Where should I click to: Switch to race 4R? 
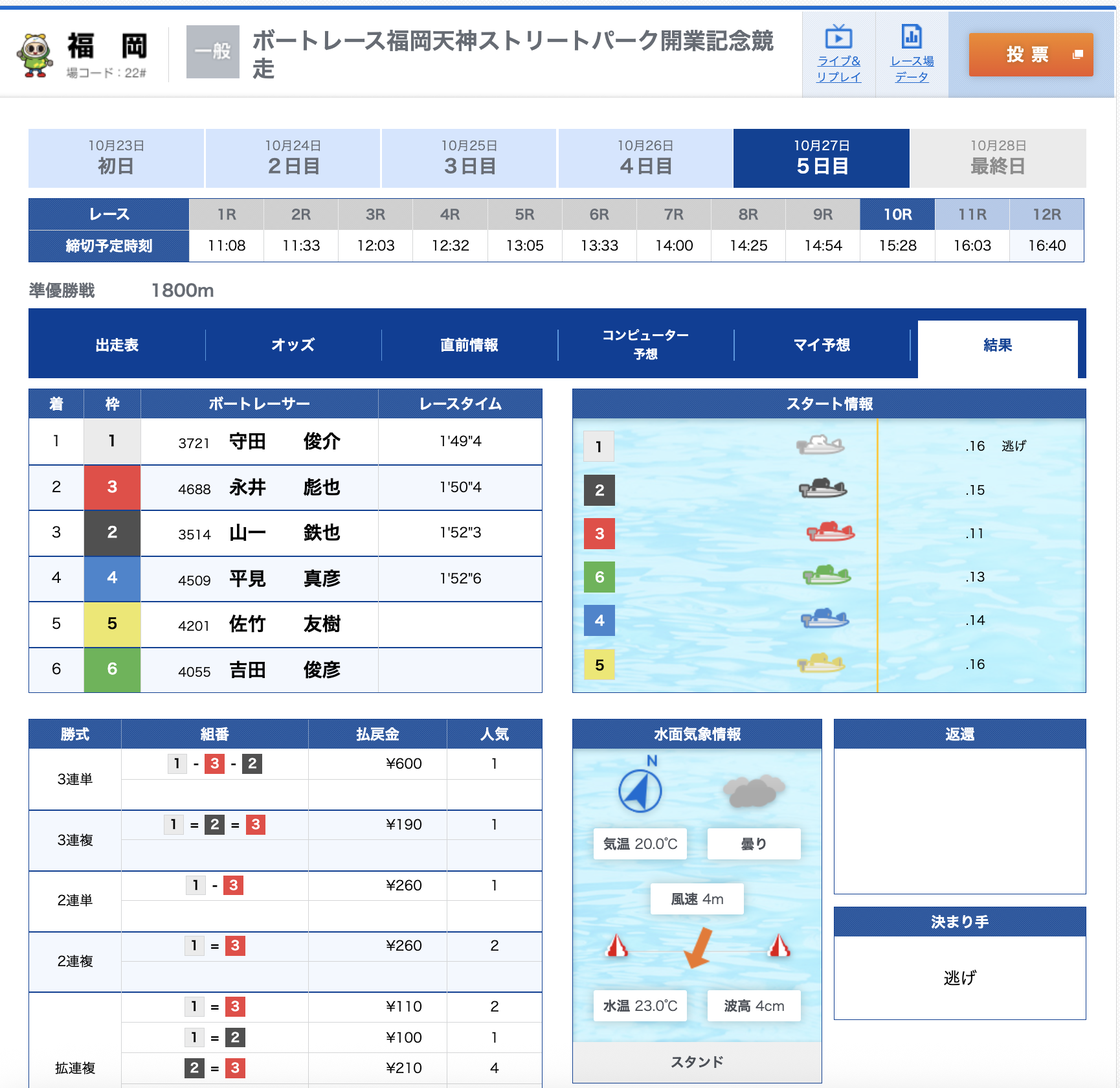coord(450,214)
